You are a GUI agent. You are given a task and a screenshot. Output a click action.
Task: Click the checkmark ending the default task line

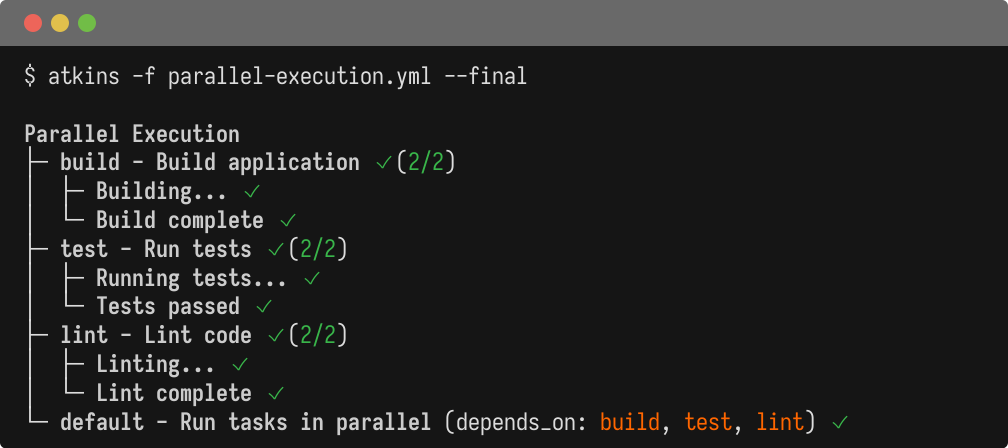pyautogui.click(x=840, y=422)
